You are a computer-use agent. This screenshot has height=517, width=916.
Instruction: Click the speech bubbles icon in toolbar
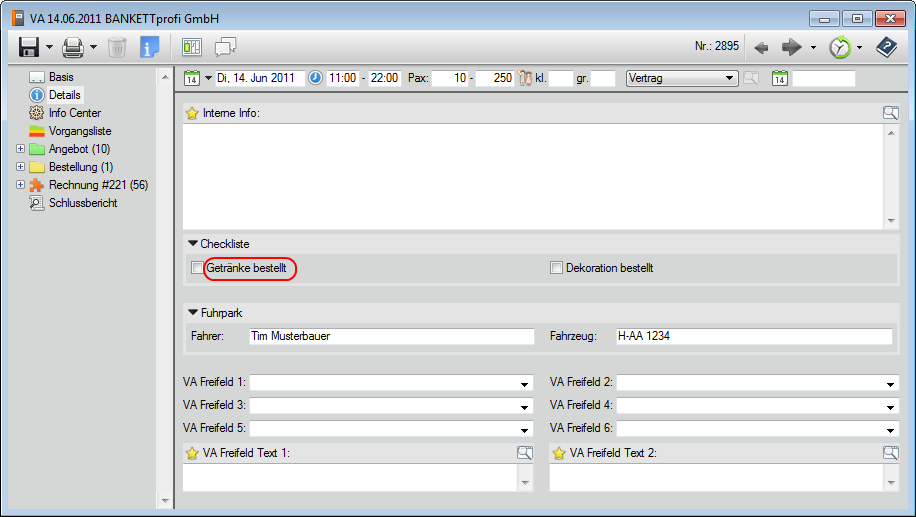click(x=225, y=47)
